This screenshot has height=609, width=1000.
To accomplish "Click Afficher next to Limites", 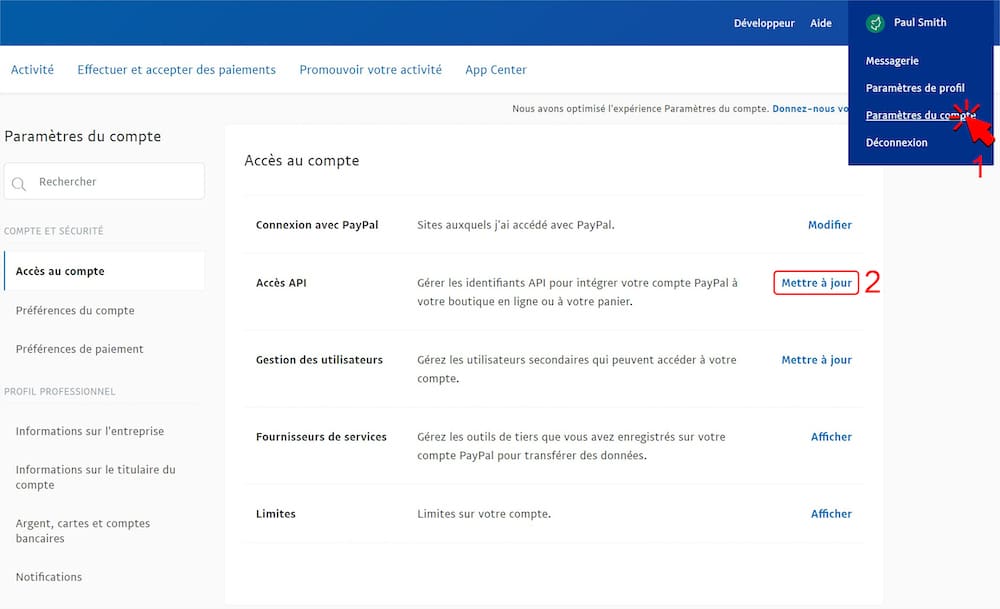I will click(x=831, y=514).
